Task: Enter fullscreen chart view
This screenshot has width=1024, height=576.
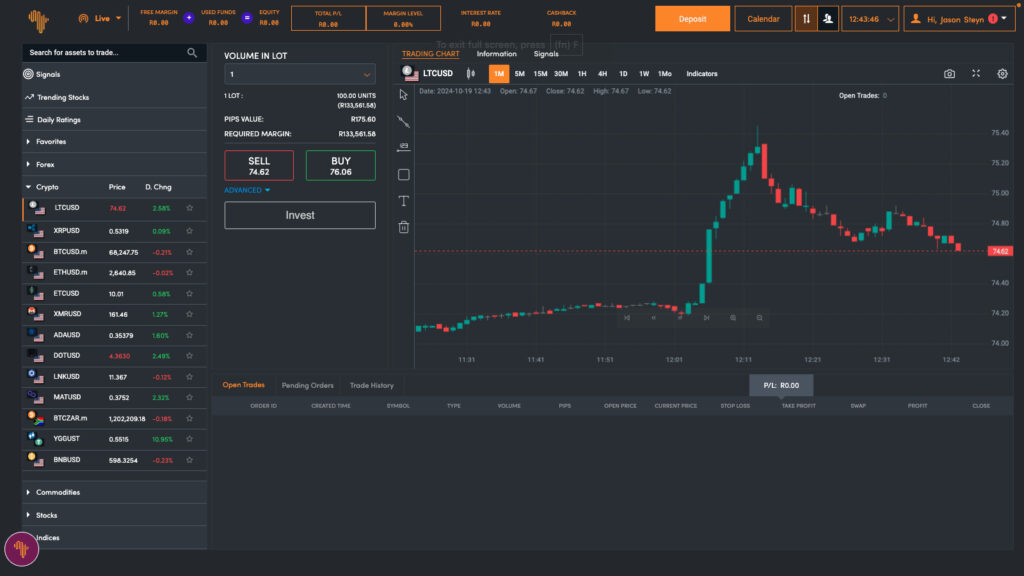Action: [975, 72]
